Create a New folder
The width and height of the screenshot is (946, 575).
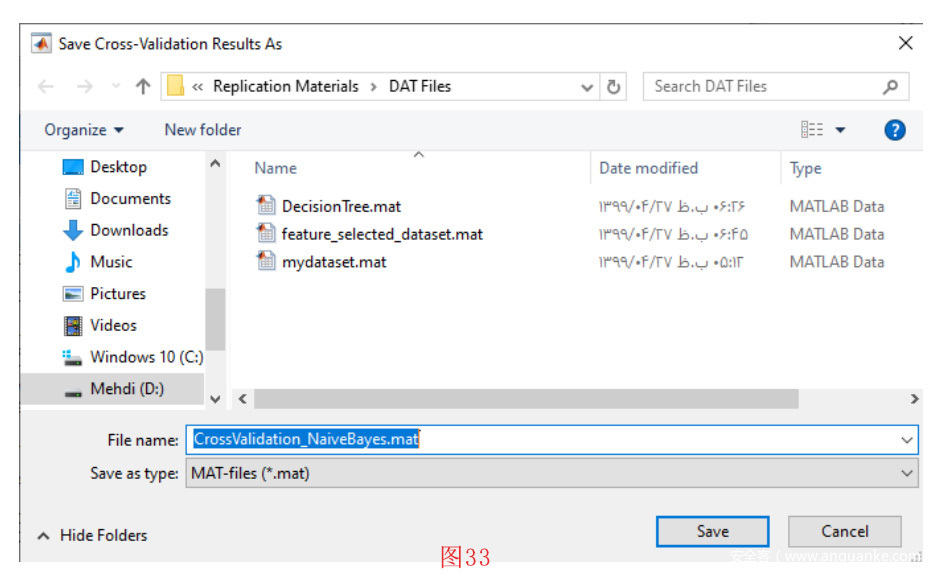[203, 130]
